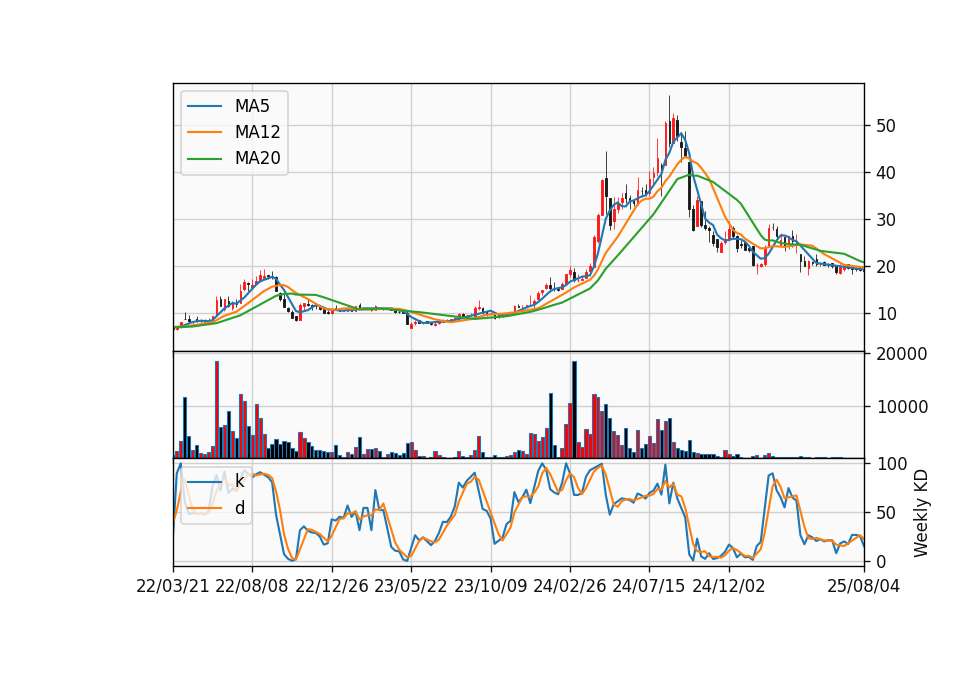Select the 24/02/26 date tick label
This screenshot has height=690, width=960.
point(569,586)
